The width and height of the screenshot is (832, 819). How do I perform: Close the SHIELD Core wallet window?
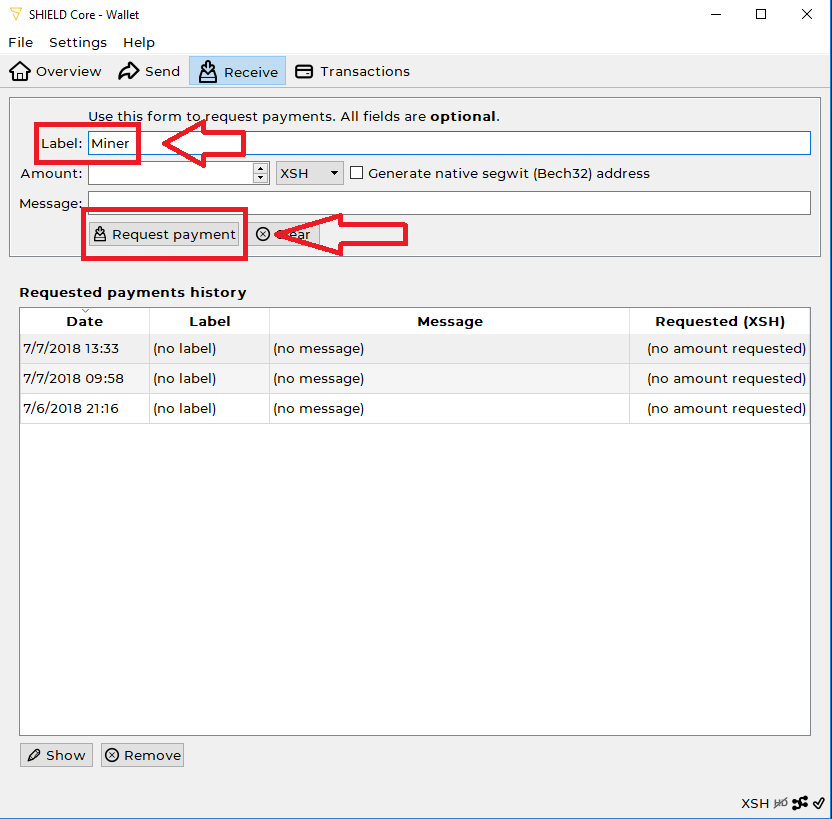[807, 14]
